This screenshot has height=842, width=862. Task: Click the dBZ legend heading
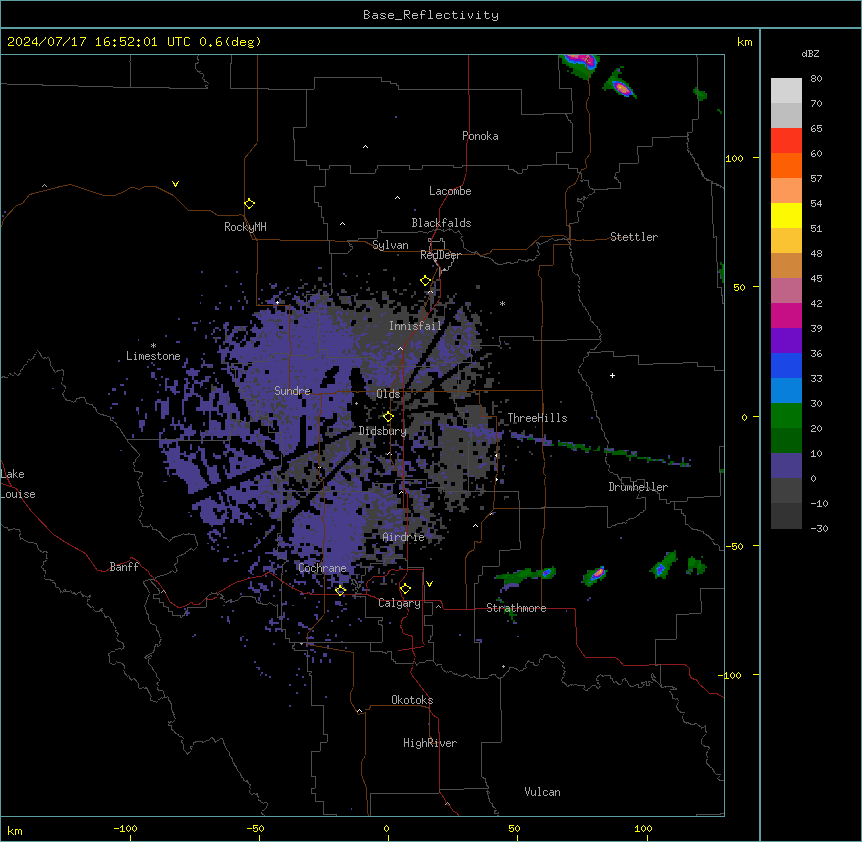tap(810, 54)
